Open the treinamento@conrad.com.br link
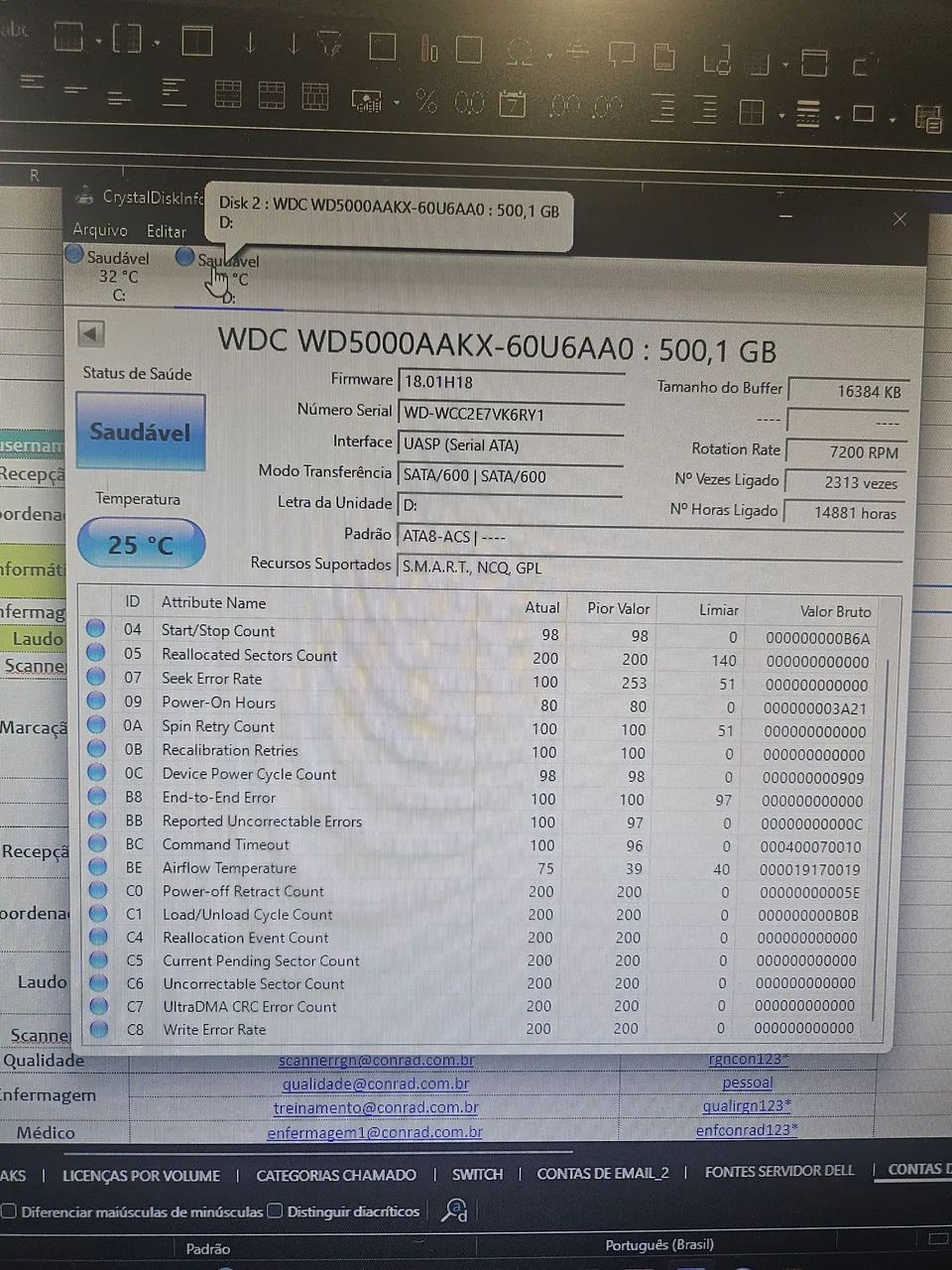 [376, 1107]
